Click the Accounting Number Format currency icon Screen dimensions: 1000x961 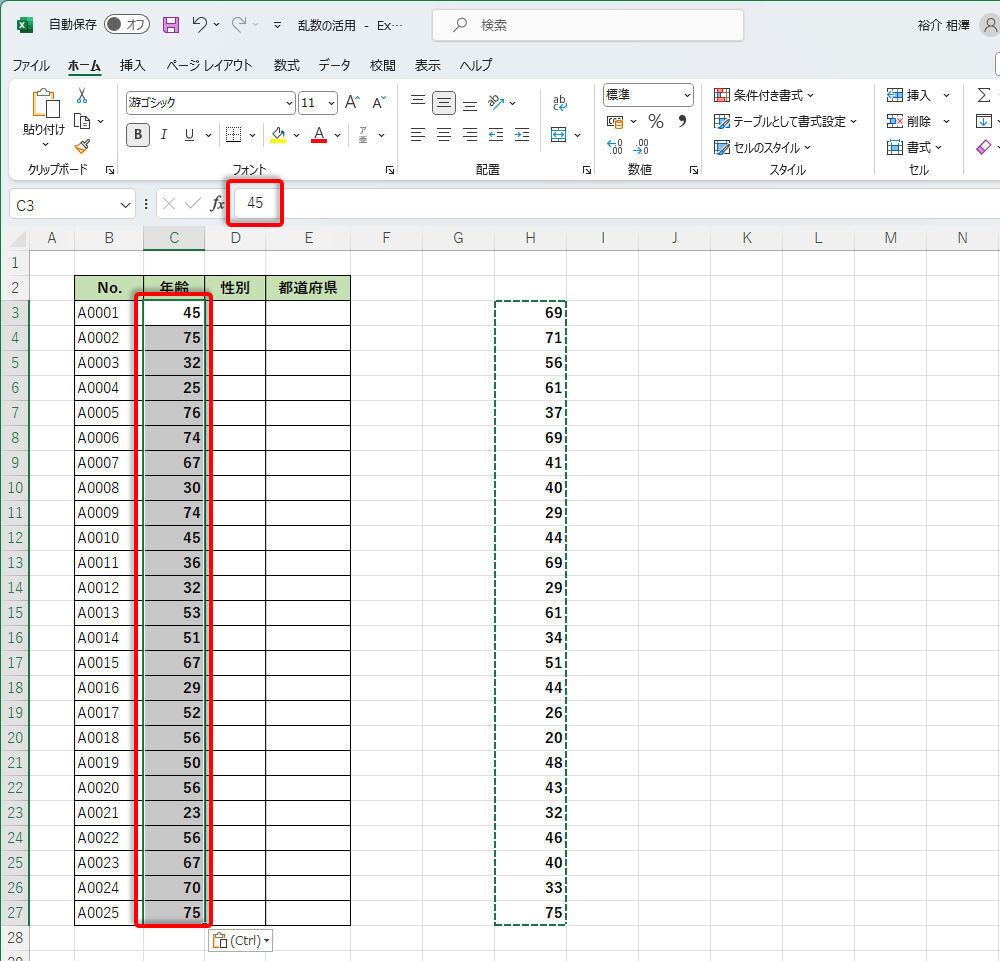[x=615, y=121]
